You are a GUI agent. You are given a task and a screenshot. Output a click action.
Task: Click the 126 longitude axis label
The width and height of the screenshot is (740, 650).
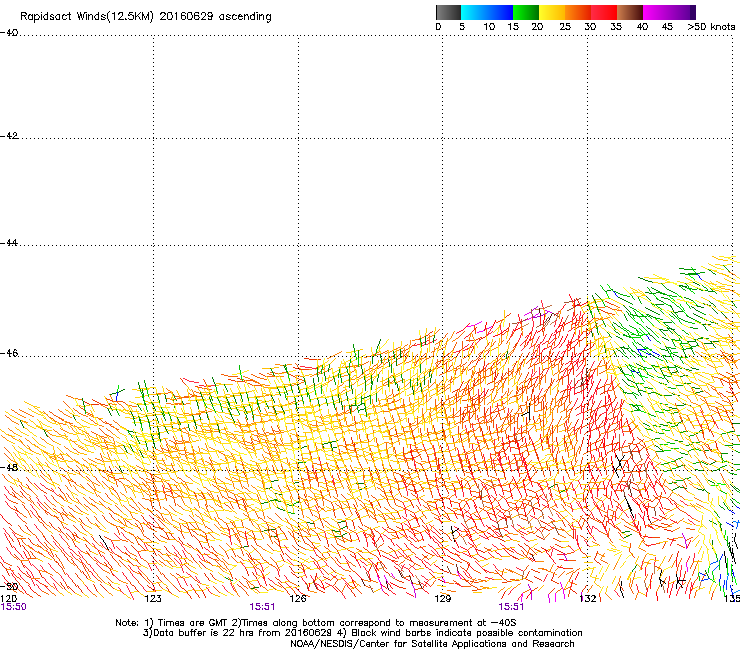298,599
